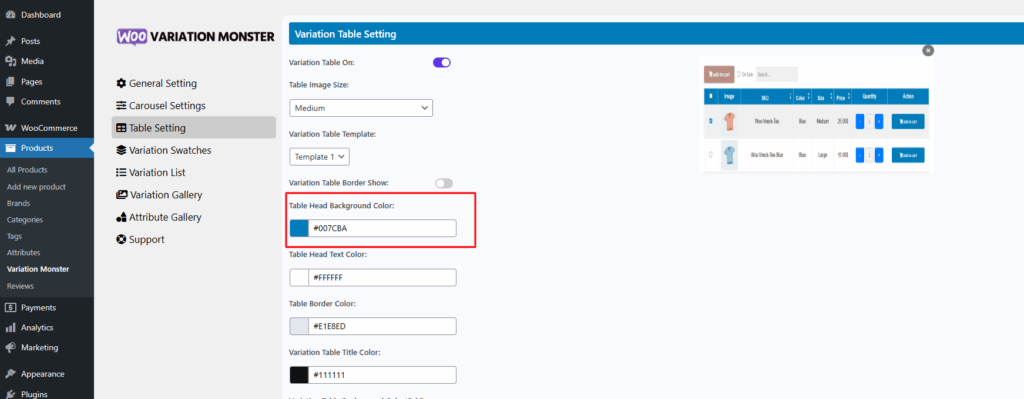The image size is (1024, 399).
Task: Click the Variation Gallery images icon
Action: point(121,195)
